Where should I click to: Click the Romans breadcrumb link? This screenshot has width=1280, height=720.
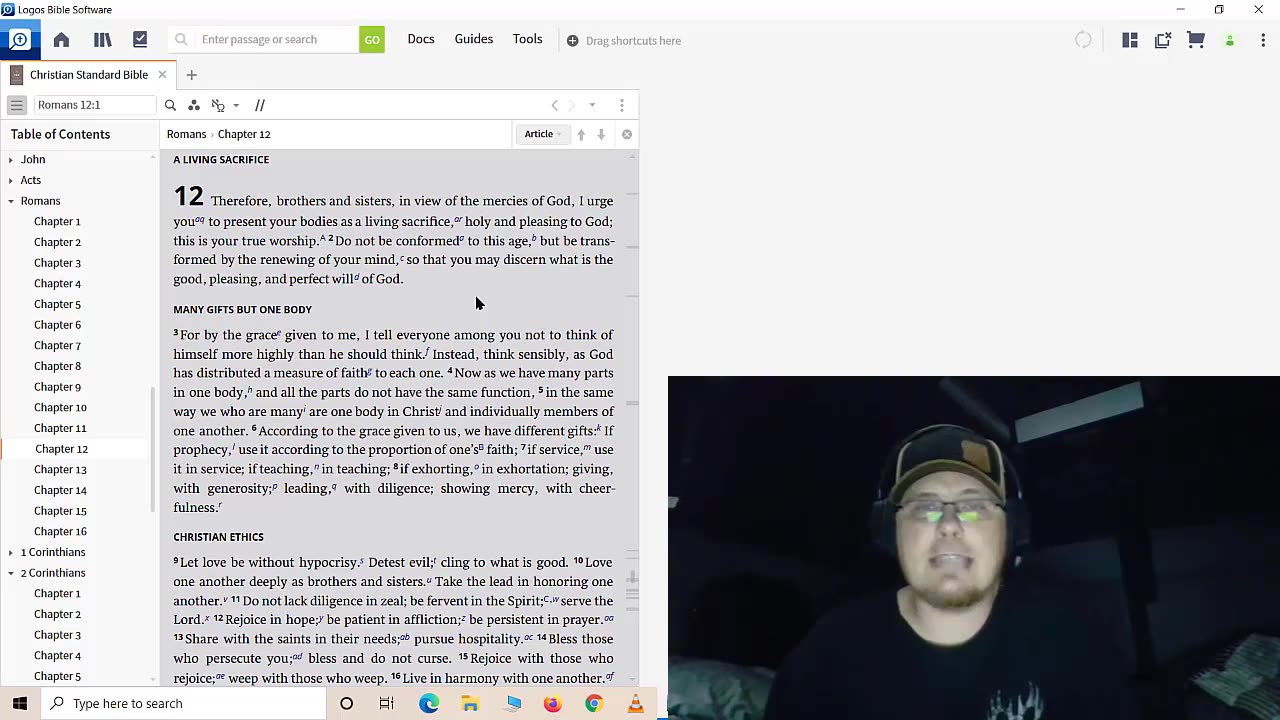(186, 134)
